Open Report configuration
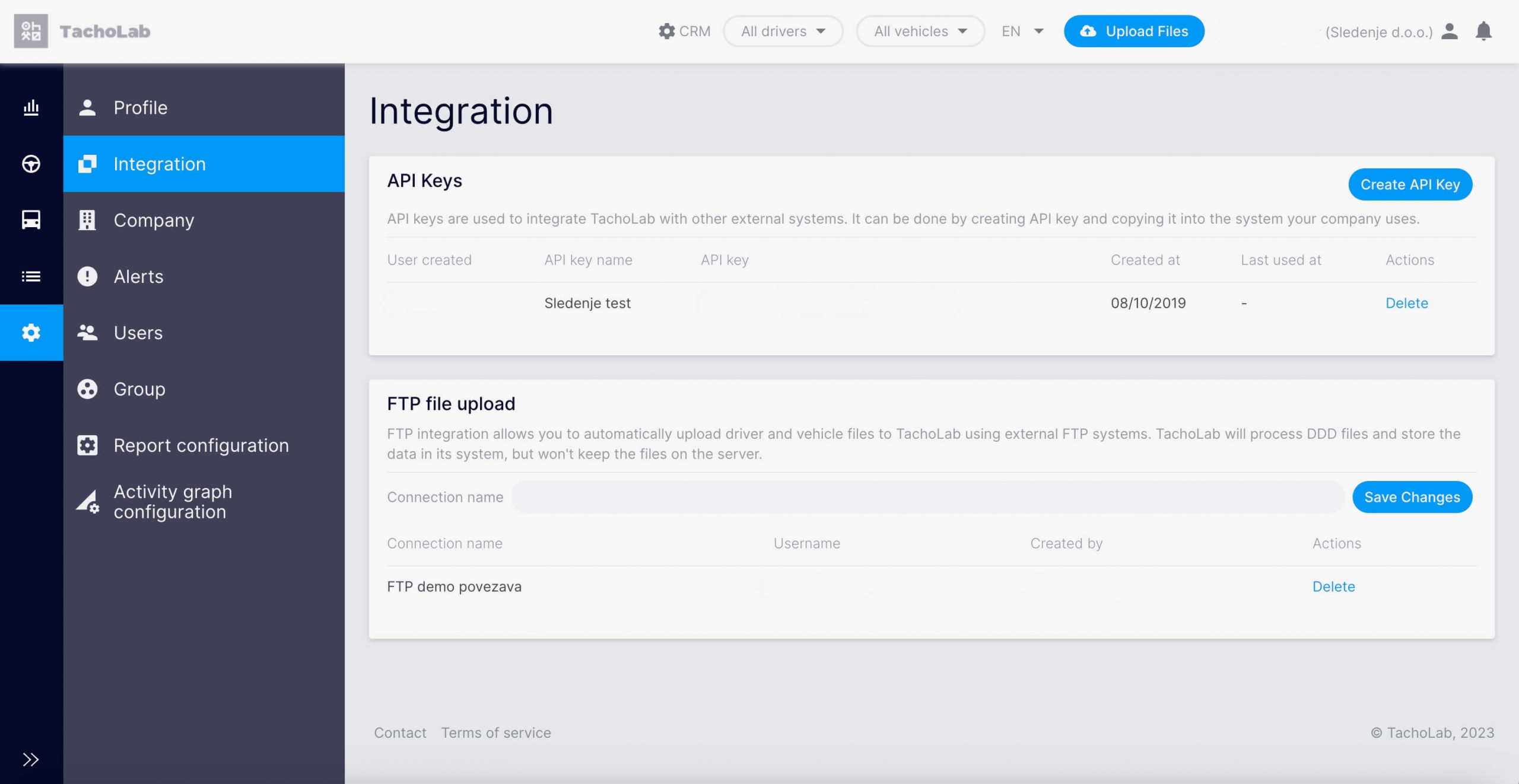 click(204, 445)
